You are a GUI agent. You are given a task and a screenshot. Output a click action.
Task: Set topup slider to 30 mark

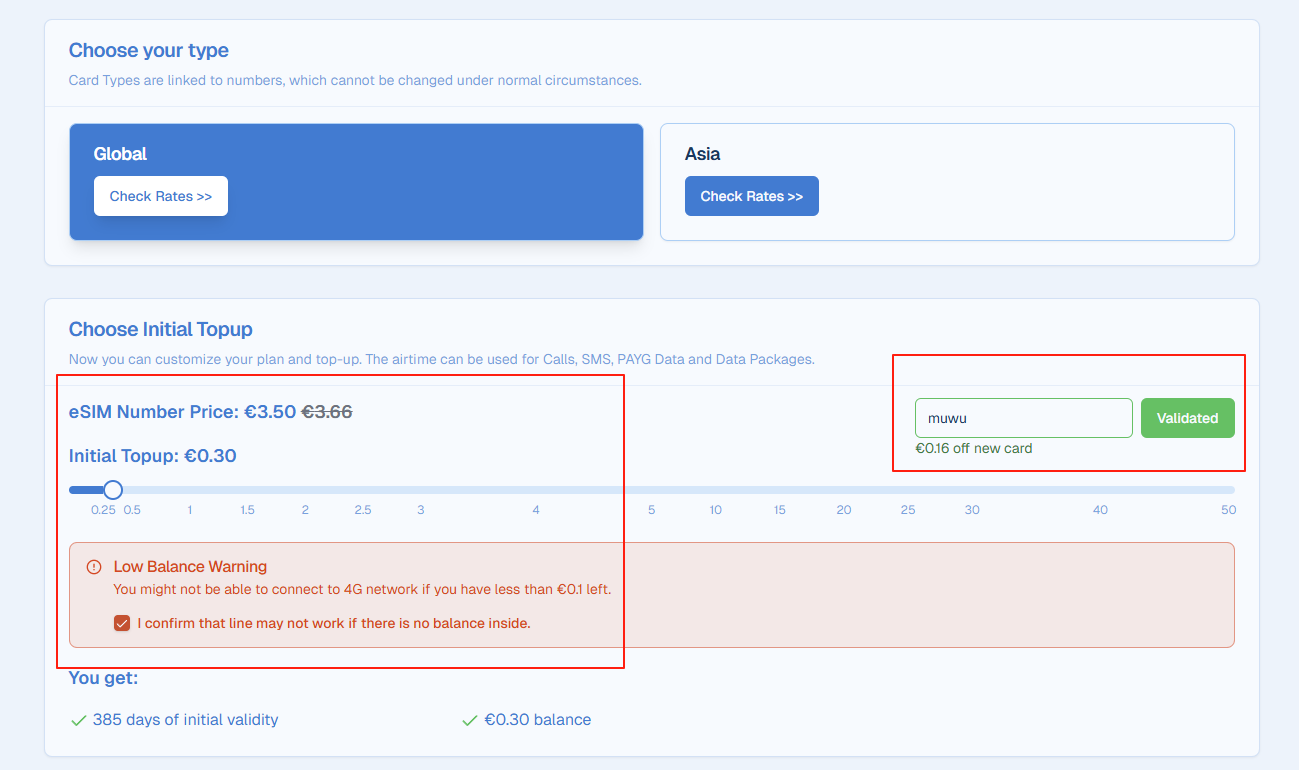pos(972,490)
